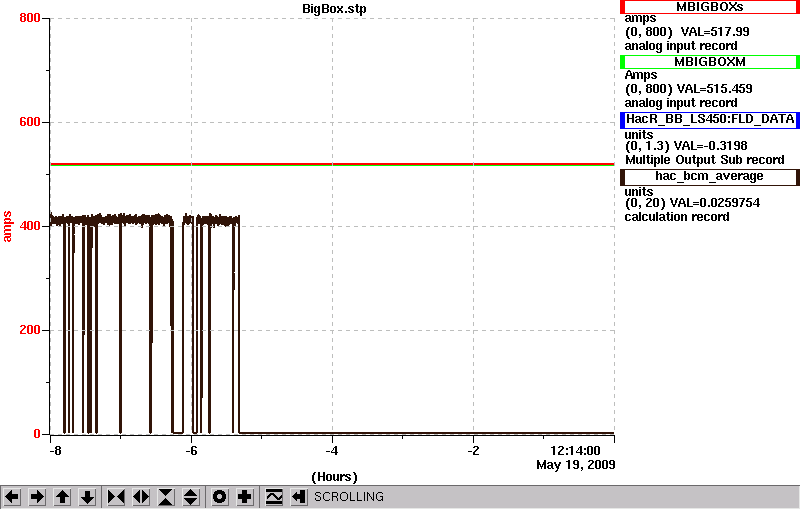Pan the plot left with the left arrow
The image size is (800, 509).
(x=12, y=497)
